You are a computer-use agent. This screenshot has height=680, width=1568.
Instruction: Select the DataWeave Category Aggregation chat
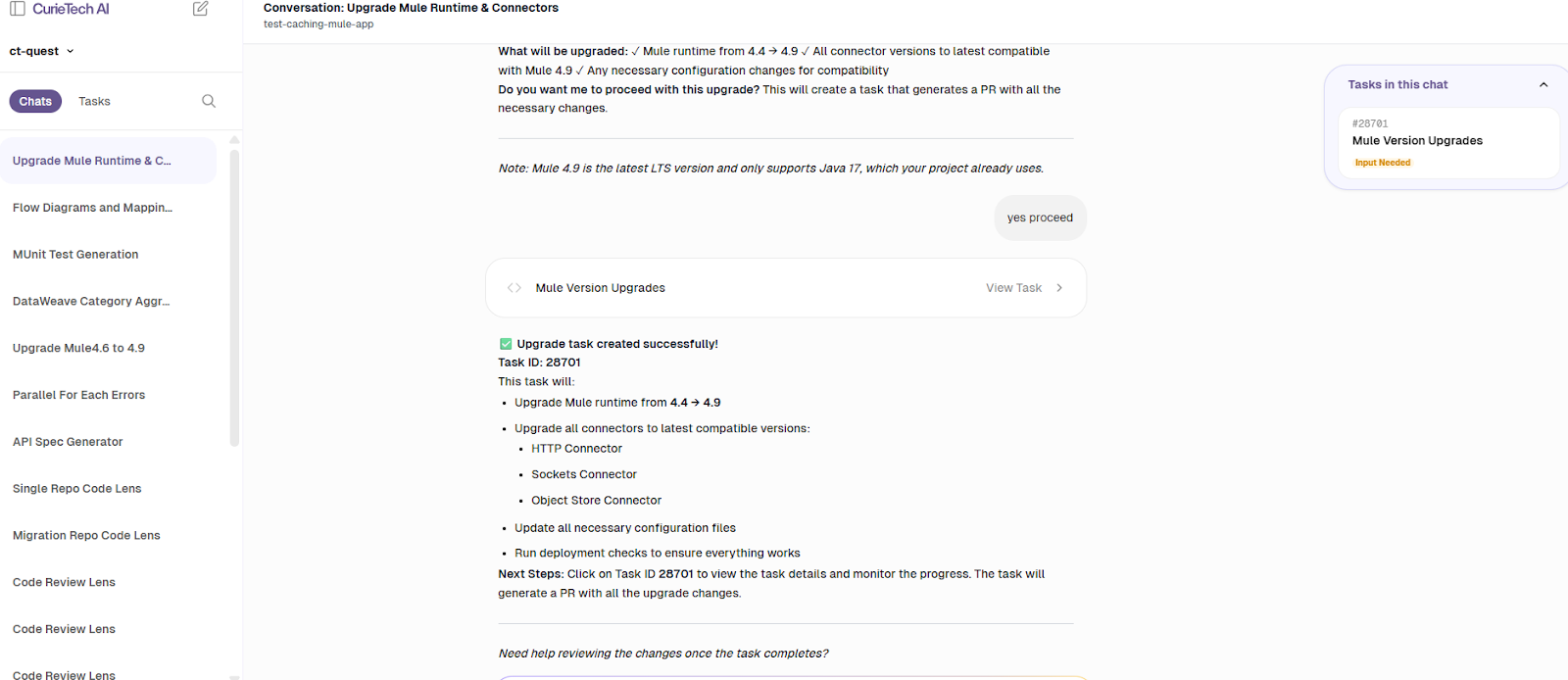click(x=90, y=301)
